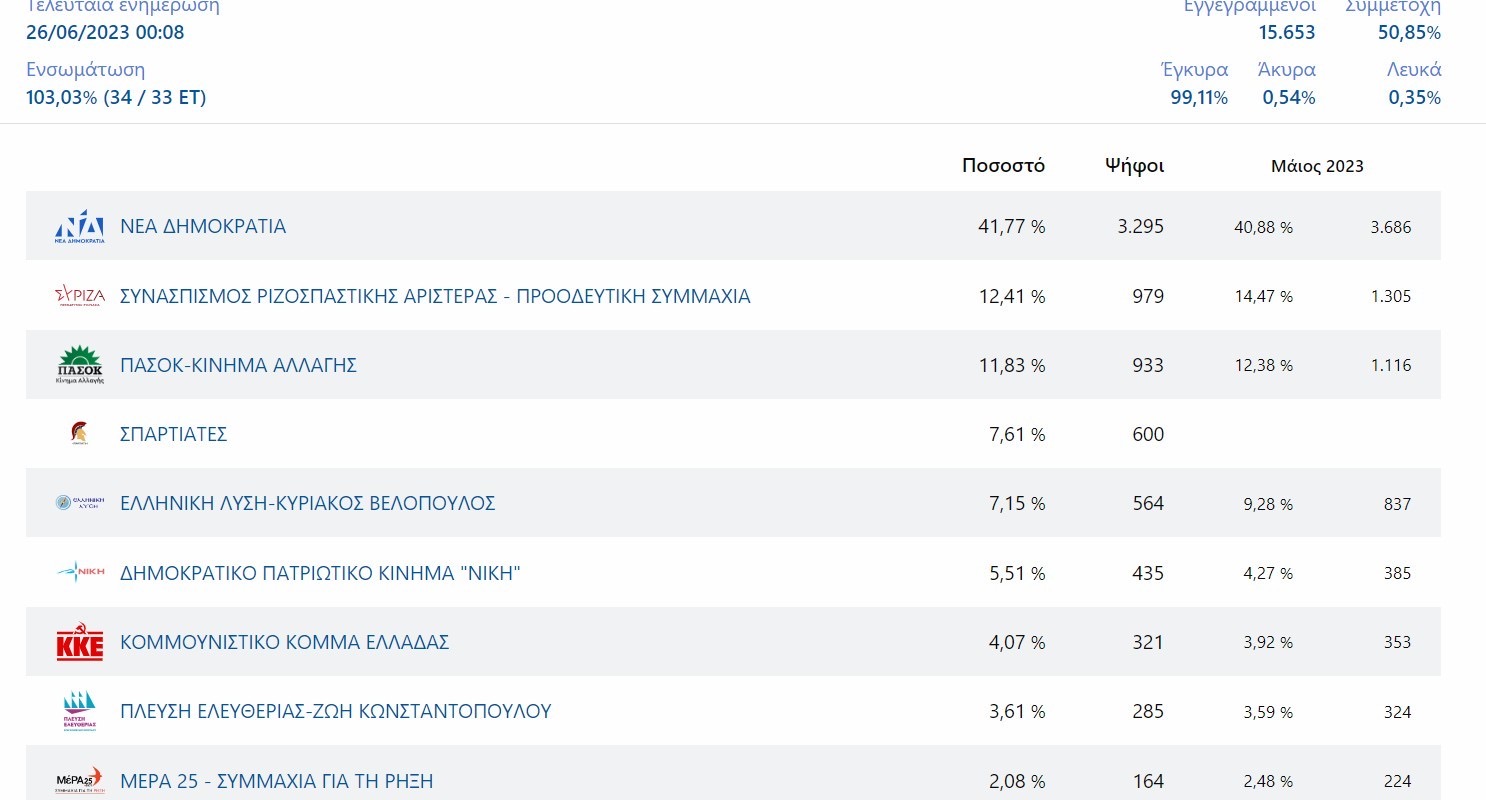
Task: Click PASOK percentage 11,83 %
Action: pyautogui.click(x=1011, y=365)
